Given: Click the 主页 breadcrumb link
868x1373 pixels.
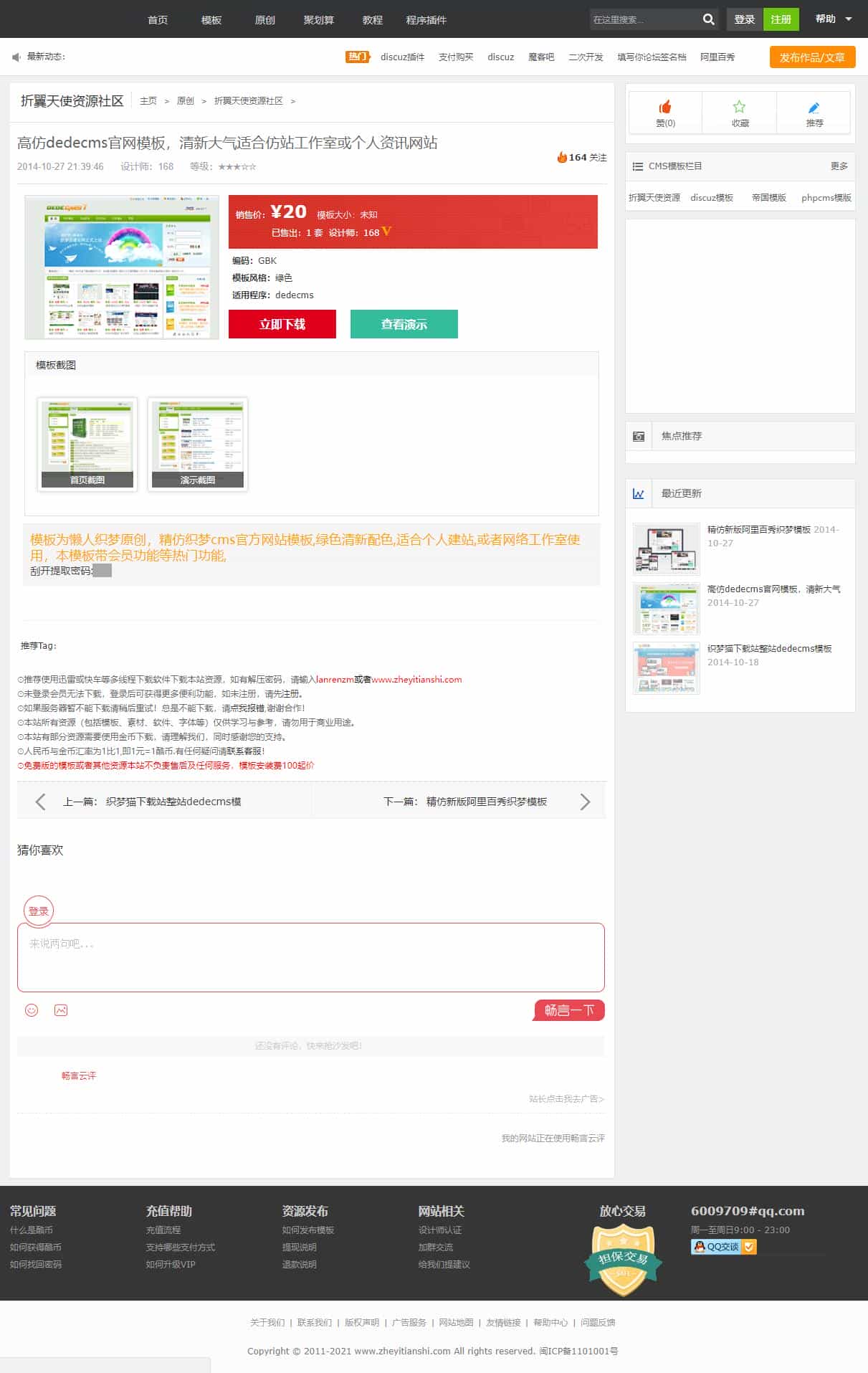Looking at the screenshot, I should coord(148,101).
